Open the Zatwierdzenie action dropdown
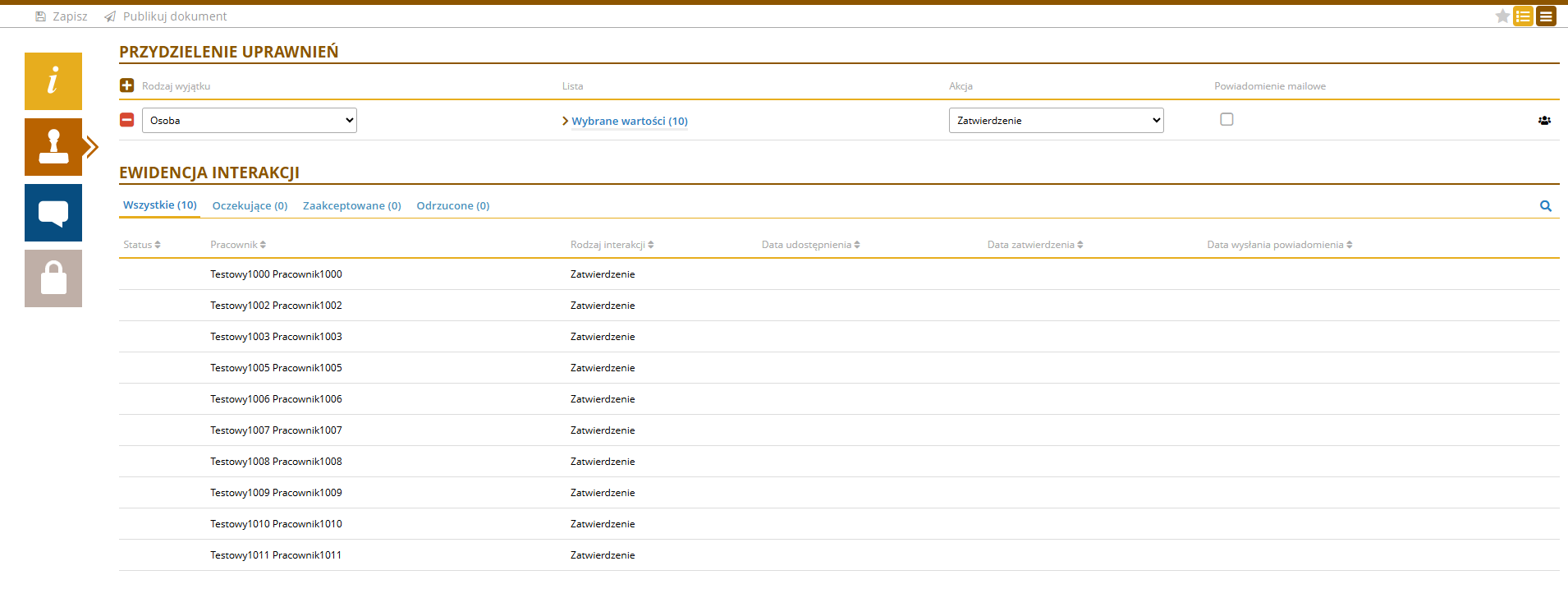Screen dimensions: 1568x598 pyautogui.click(x=1057, y=120)
